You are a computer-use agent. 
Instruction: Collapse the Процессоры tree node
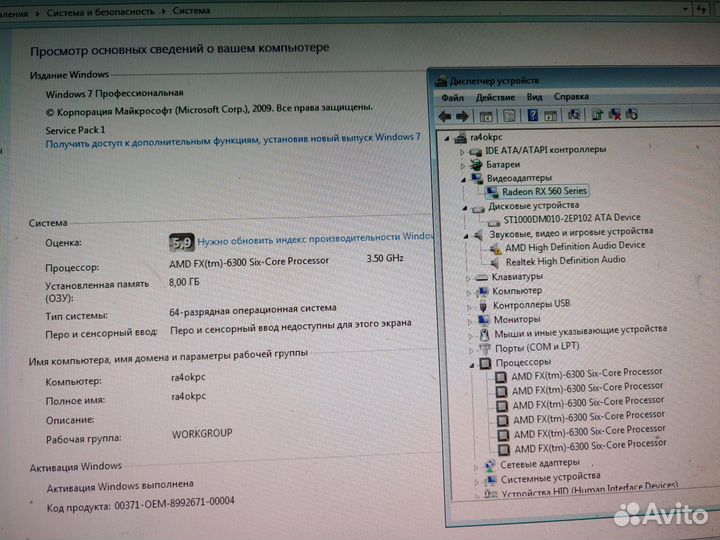tap(472, 366)
